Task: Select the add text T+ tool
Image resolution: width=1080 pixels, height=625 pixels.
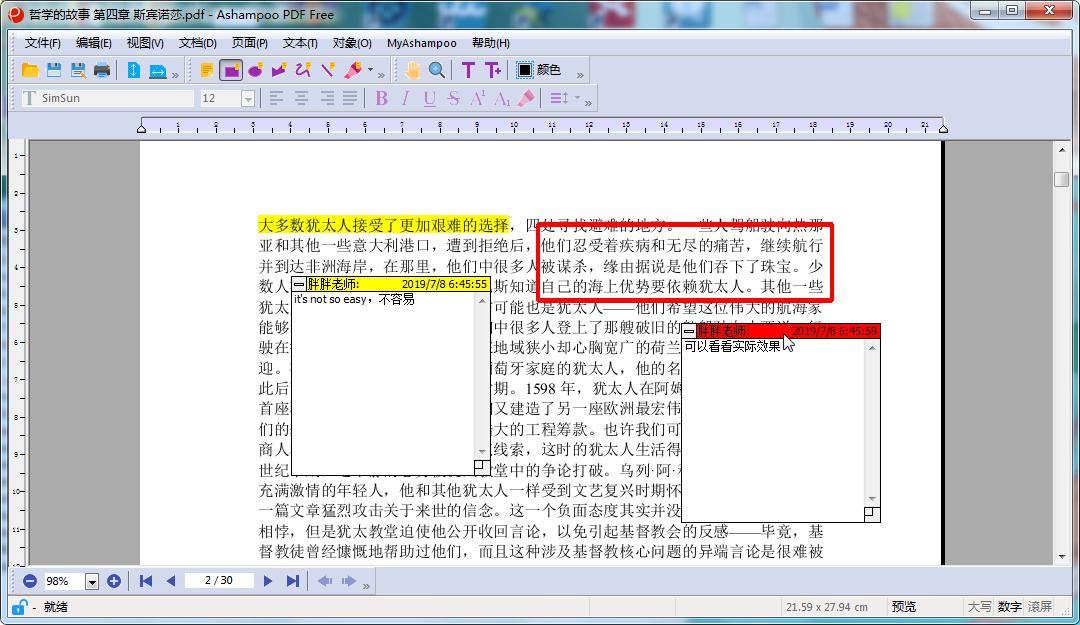Action: [493, 70]
